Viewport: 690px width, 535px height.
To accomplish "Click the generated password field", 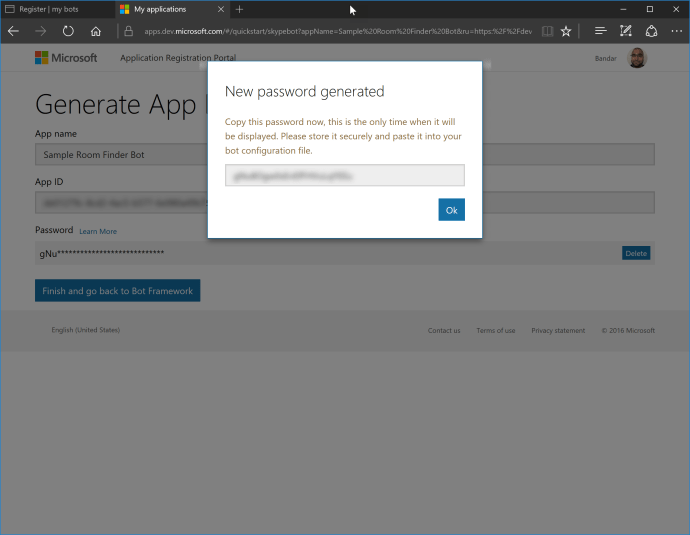I will pos(344,176).
